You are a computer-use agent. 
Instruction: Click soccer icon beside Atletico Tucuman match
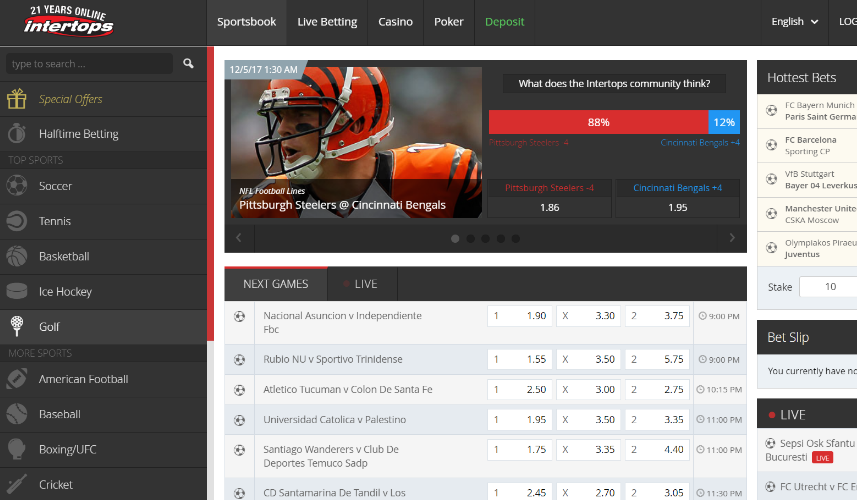239,390
